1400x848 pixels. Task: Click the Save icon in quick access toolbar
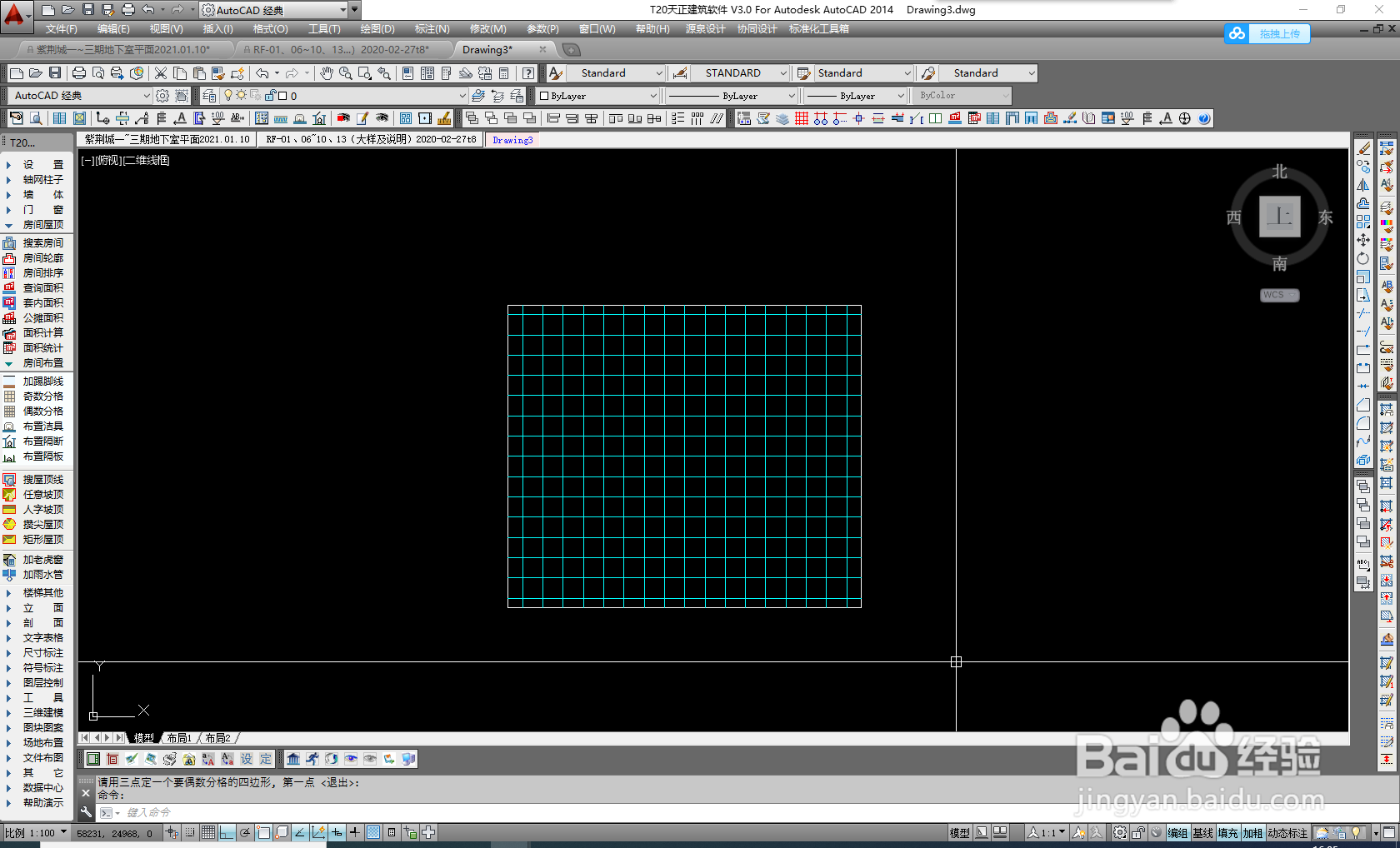(88, 10)
